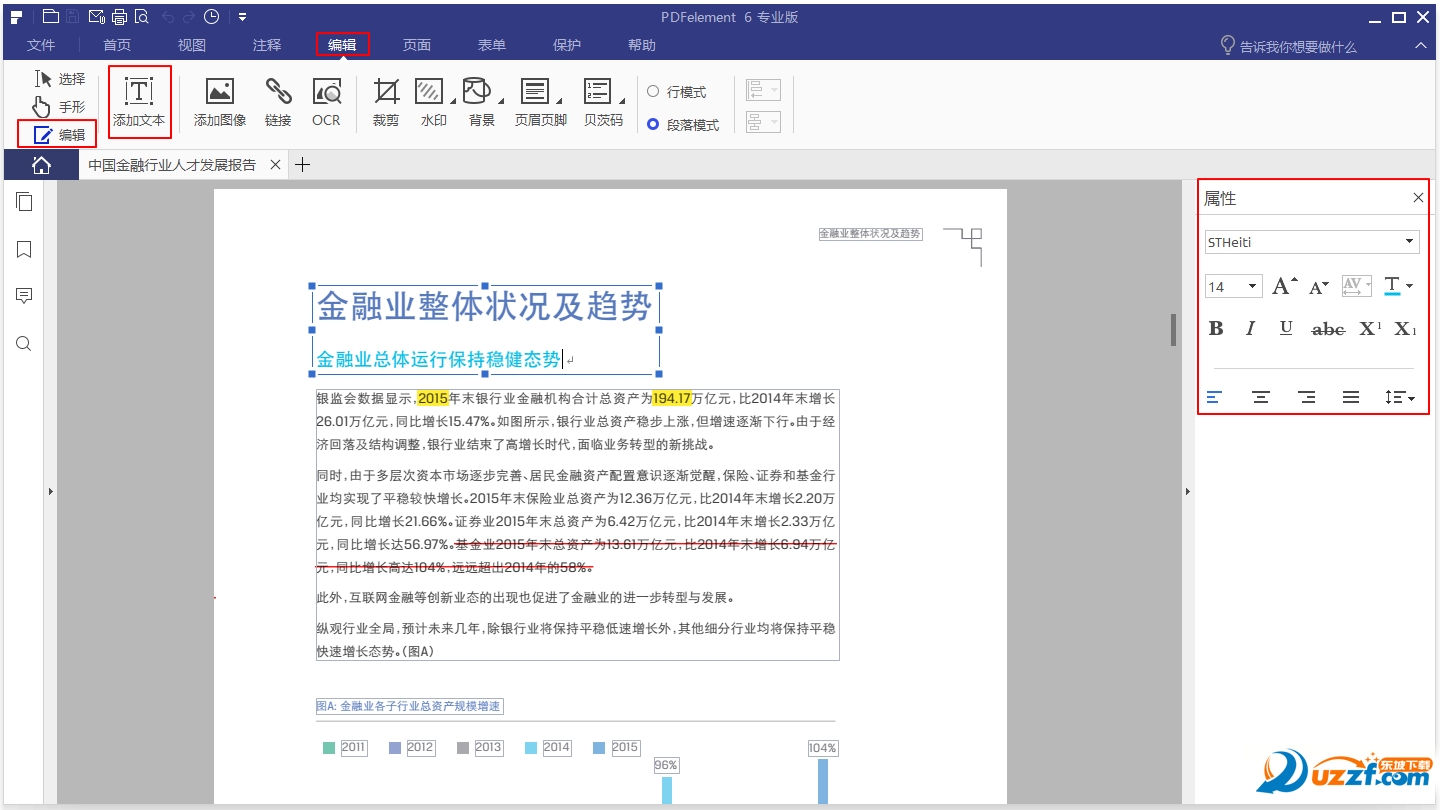
Task: Toggle superscript formatting
Action: tap(1370, 329)
